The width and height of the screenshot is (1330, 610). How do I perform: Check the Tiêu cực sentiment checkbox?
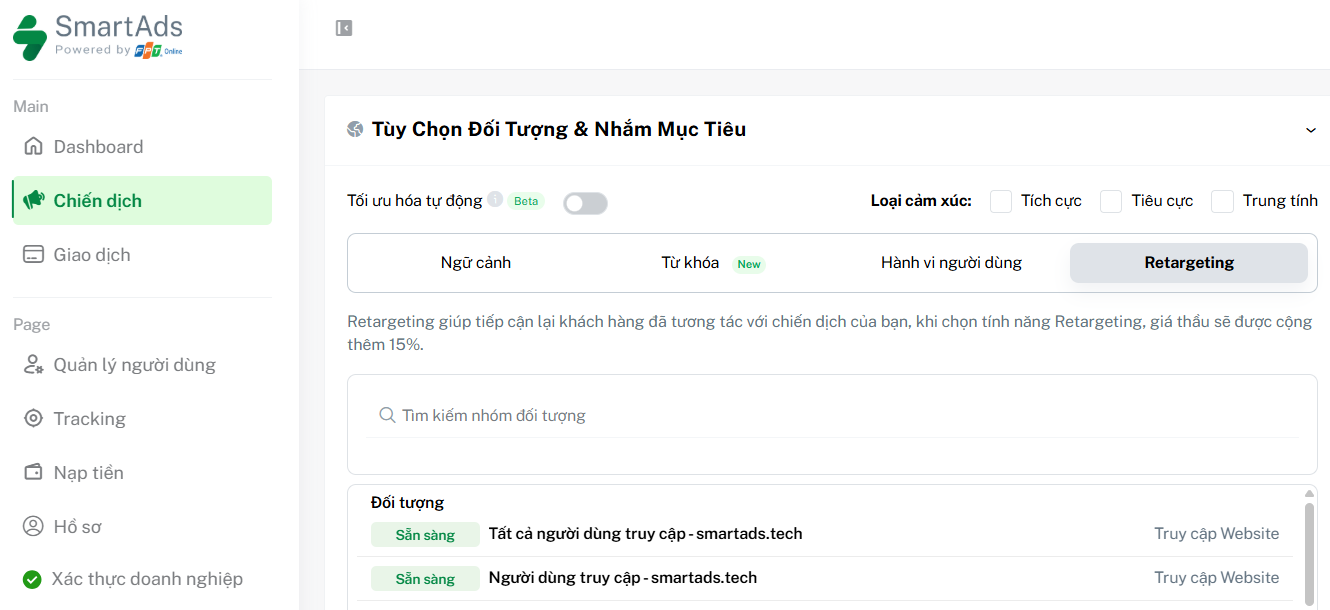click(1110, 201)
